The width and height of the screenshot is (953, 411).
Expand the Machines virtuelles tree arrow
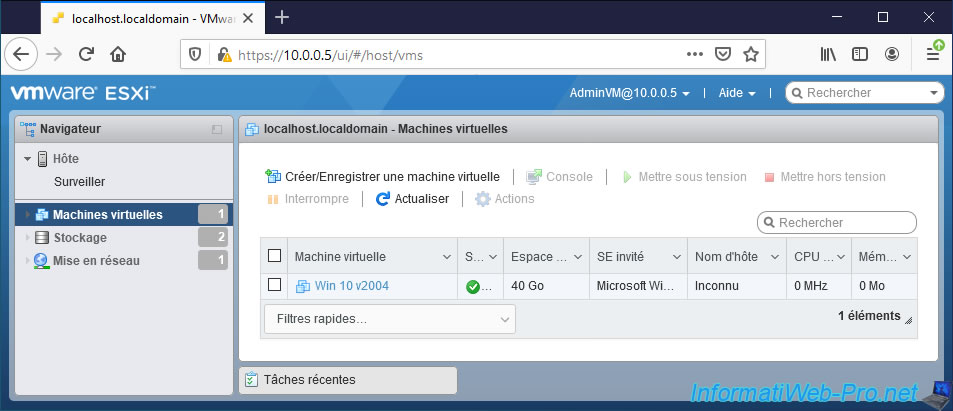coord(27,215)
